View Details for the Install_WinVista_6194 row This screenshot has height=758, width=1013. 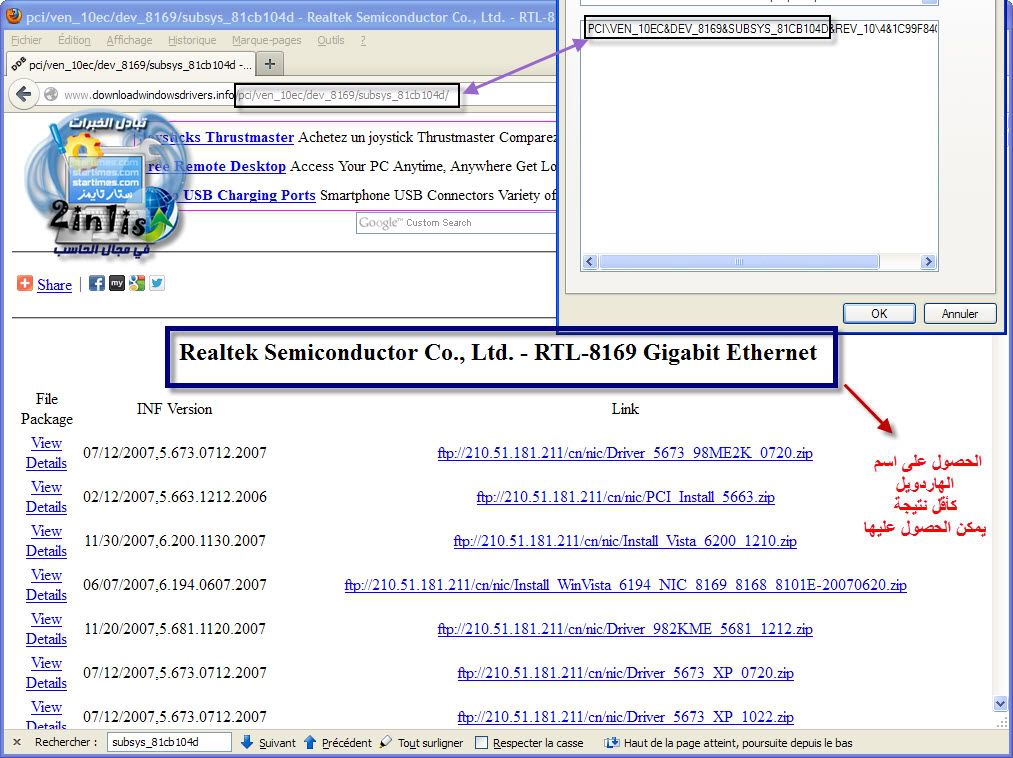(x=47, y=585)
